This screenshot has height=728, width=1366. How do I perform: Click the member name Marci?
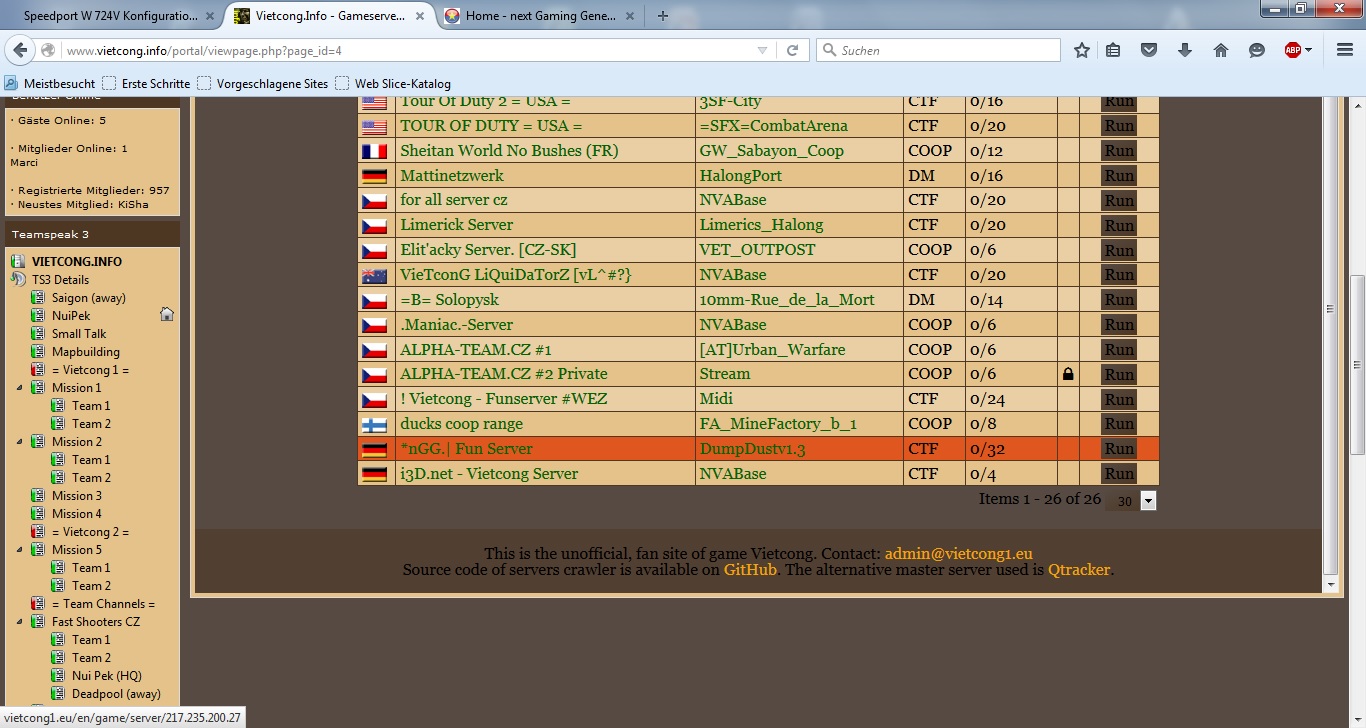pos(24,162)
